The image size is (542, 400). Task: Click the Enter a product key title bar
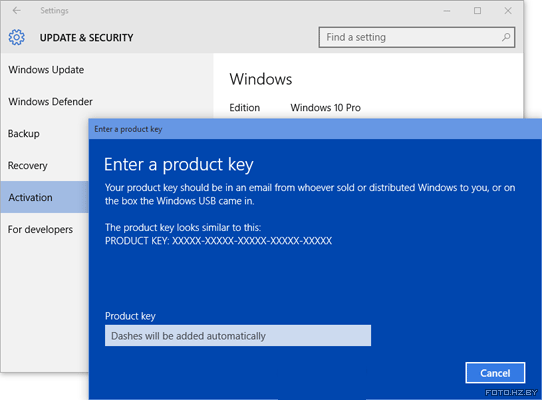click(315, 129)
